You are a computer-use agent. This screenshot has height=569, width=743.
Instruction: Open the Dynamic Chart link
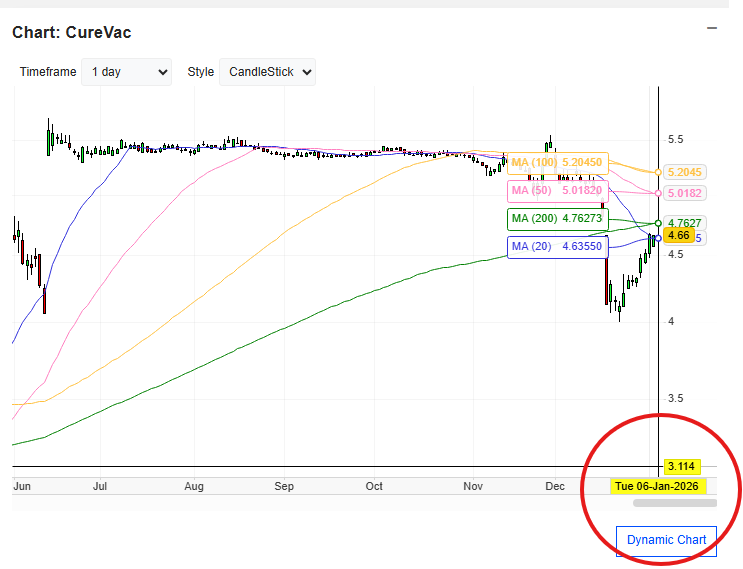[666, 540]
